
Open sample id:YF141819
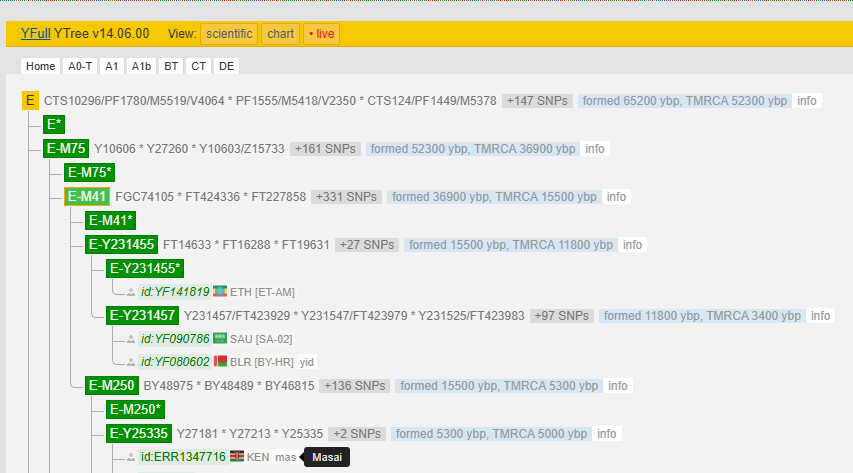click(175, 292)
